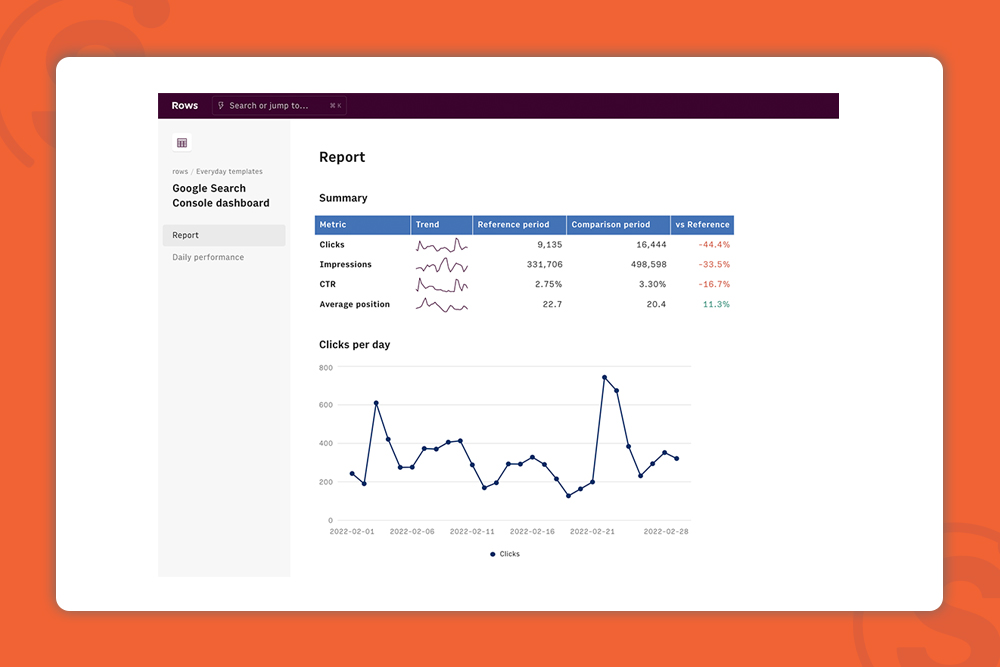Select the -33.5% change cell

click(714, 265)
